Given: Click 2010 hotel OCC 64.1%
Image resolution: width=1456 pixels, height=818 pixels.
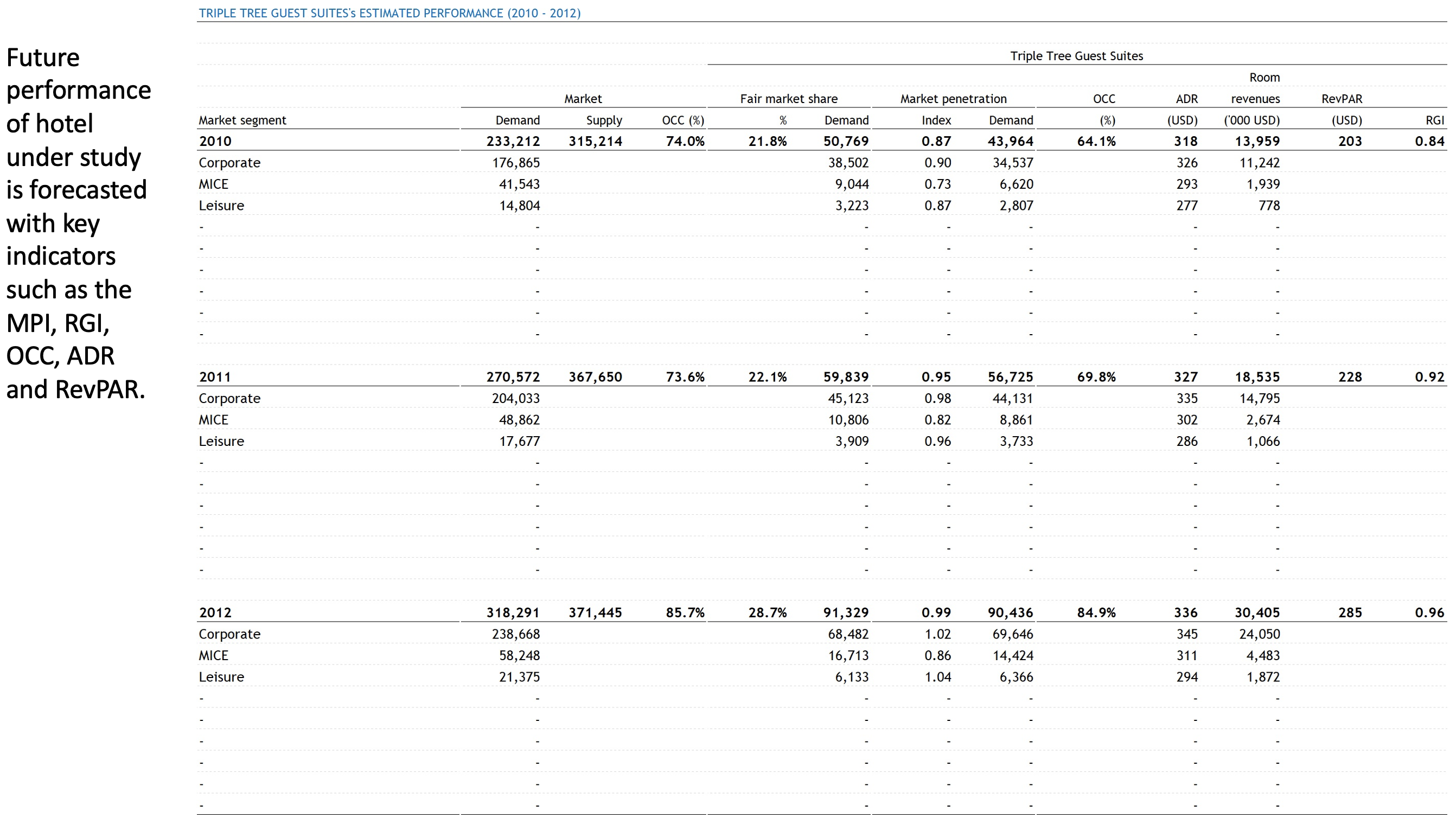Looking at the screenshot, I should coord(1096,142).
